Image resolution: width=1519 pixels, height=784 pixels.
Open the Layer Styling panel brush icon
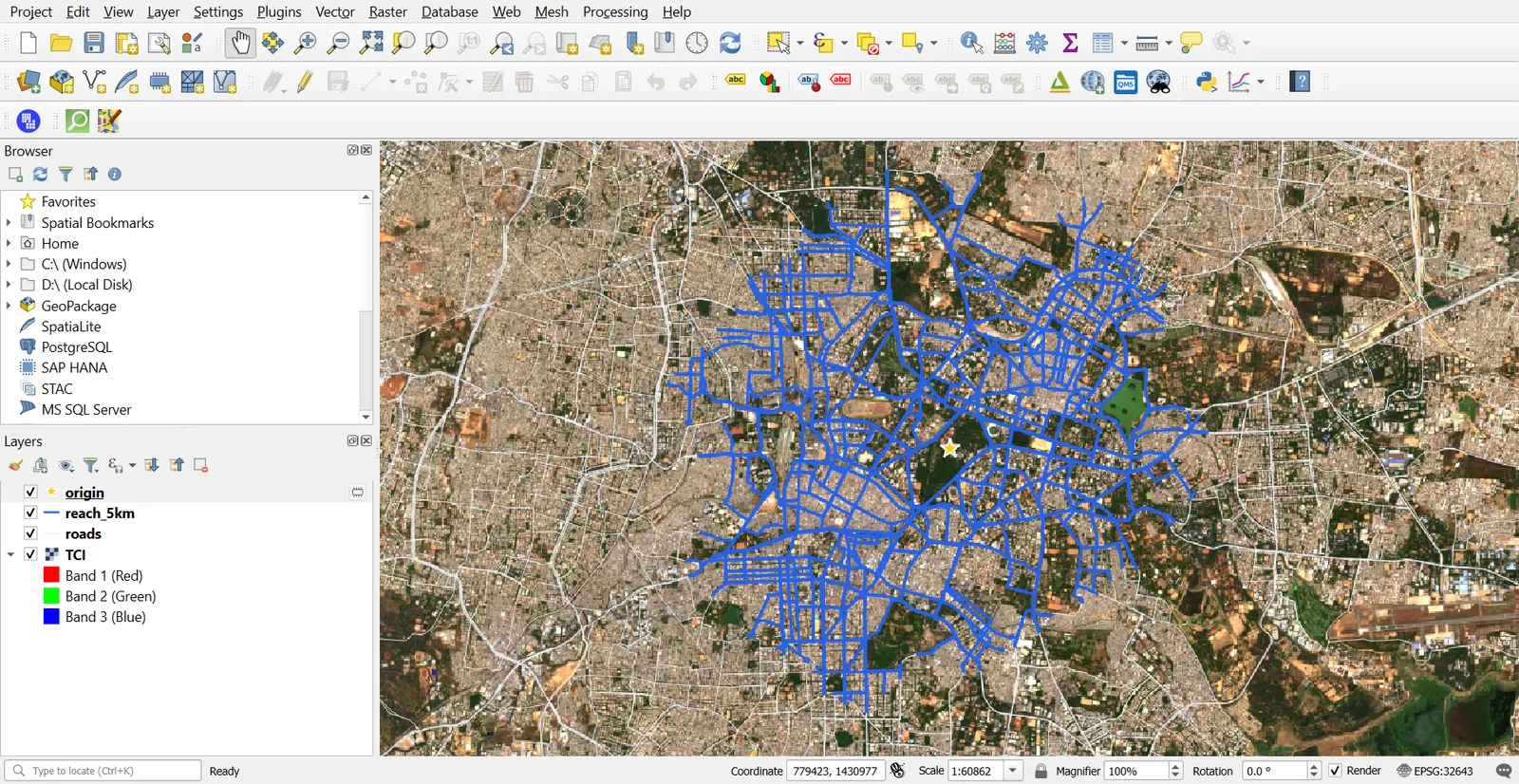click(x=15, y=465)
